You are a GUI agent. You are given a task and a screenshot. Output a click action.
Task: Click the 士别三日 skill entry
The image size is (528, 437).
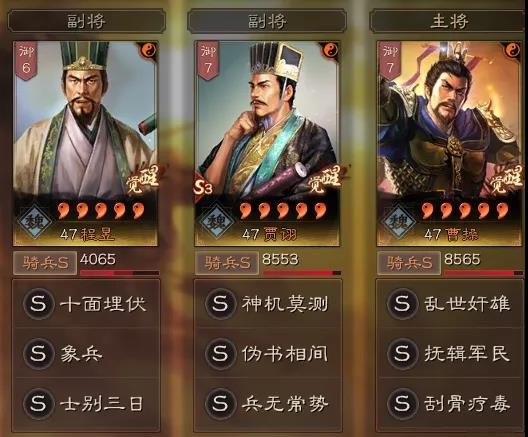click(86, 403)
